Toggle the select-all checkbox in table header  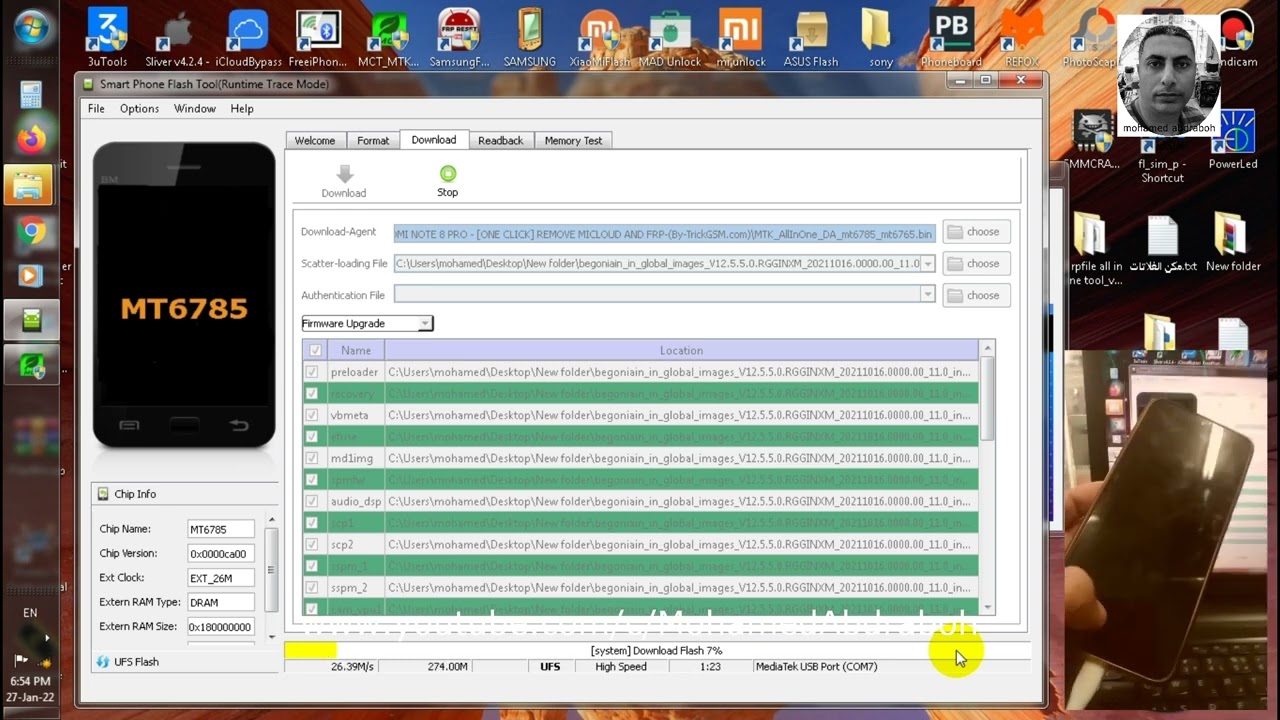pyautogui.click(x=316, y=350)
